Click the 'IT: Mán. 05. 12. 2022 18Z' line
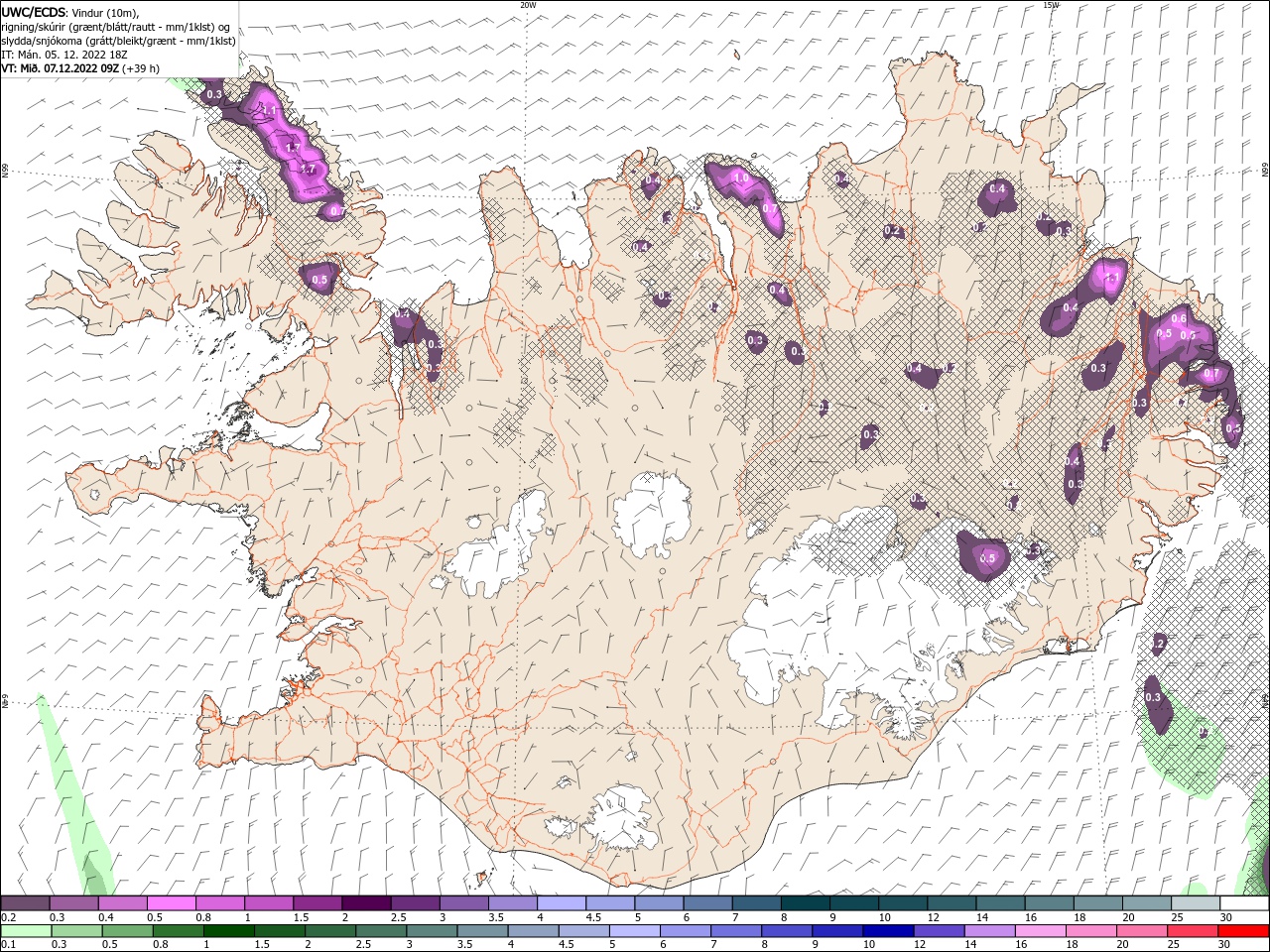 63,55
